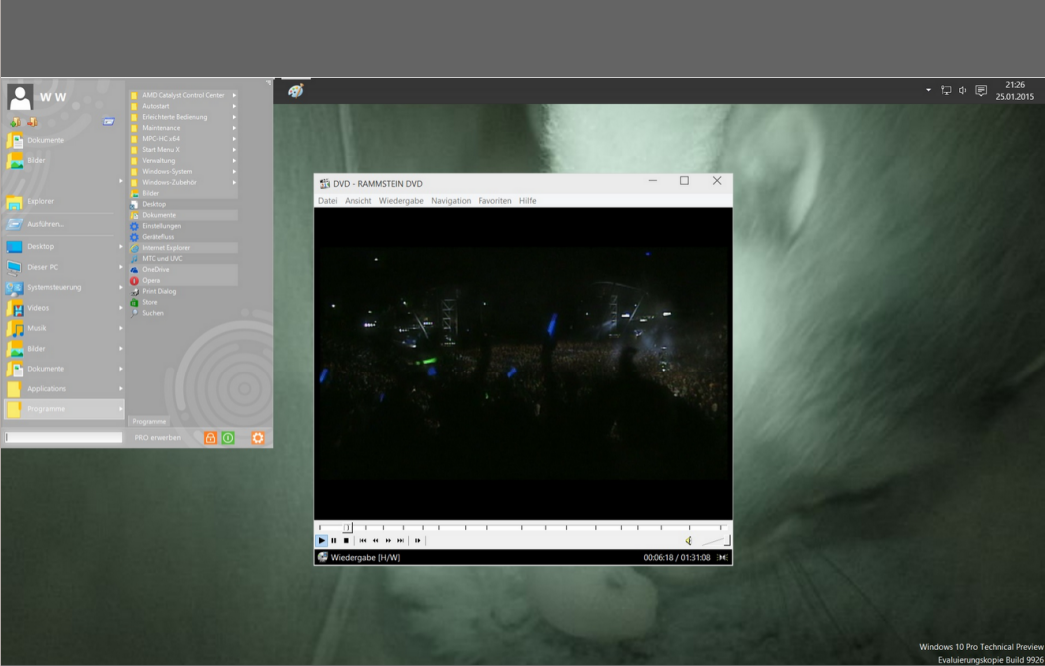Click the volume slider in the player

[x=714, y=541]
